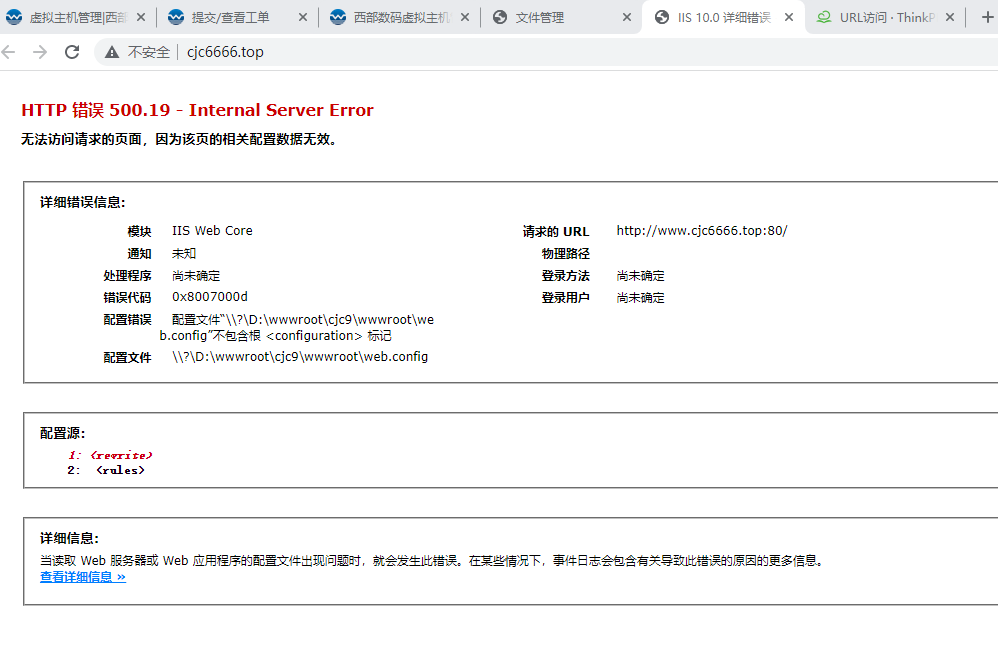The image size is (998, 651).
Task: Switch to the 虚拟主机管理 tab
Action: (76, 17)
